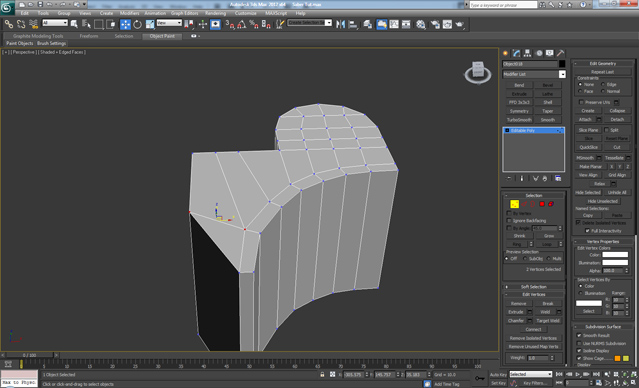
Task: Select Element sub-object level icon
Action: click(x=551, y=204)
